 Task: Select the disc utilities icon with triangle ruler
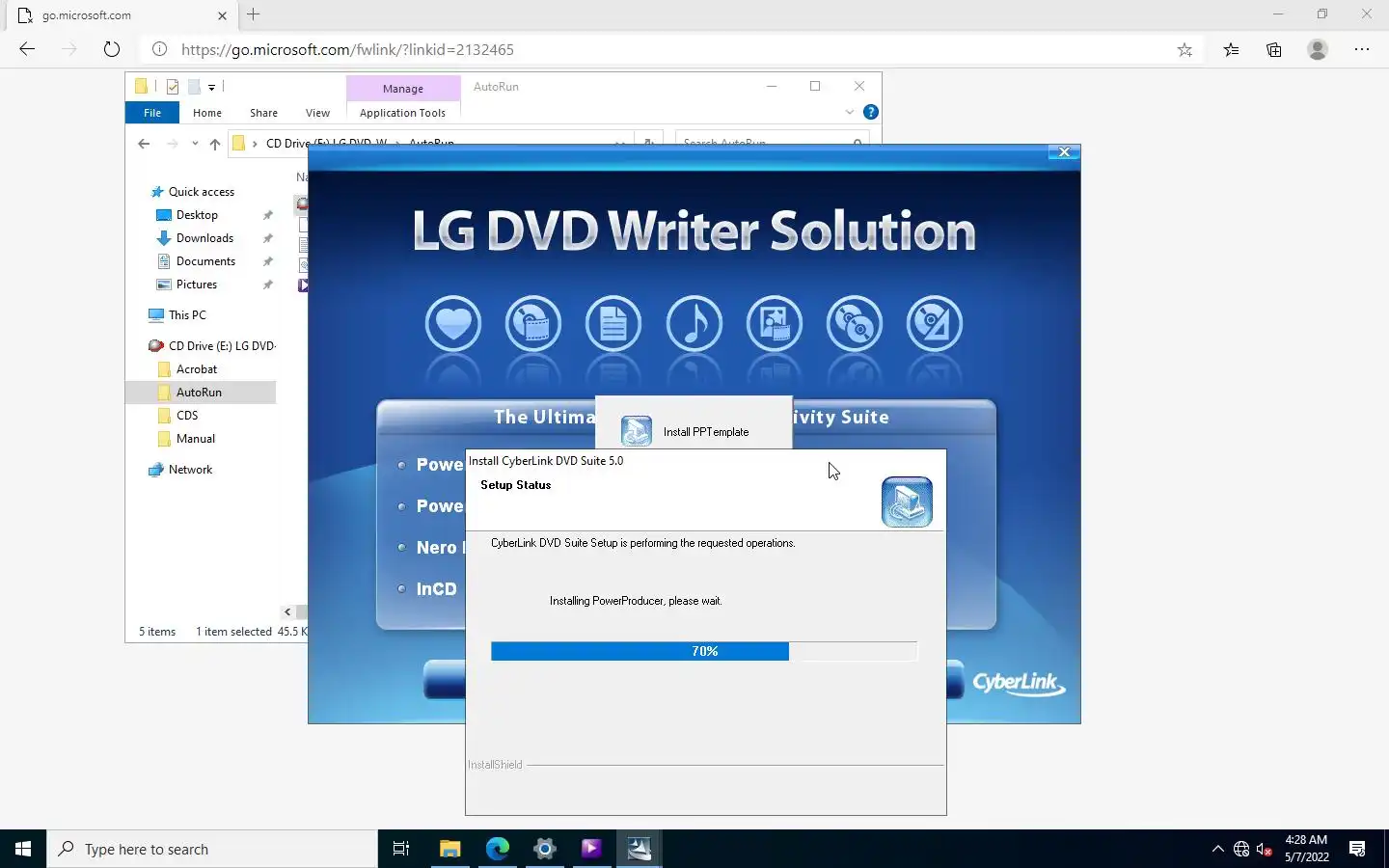pos(934,324)
